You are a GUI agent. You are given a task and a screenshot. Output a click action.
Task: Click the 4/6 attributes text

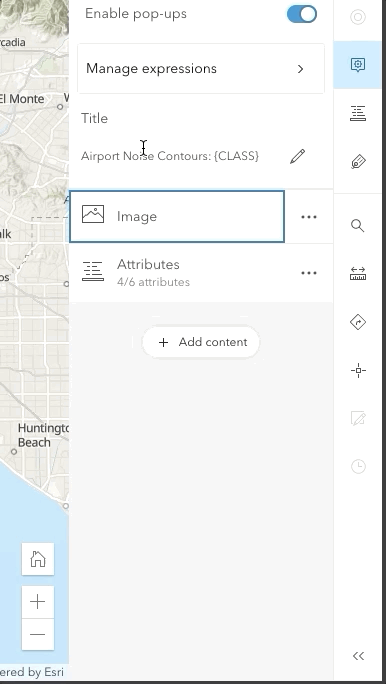click(x=153, y=282)
